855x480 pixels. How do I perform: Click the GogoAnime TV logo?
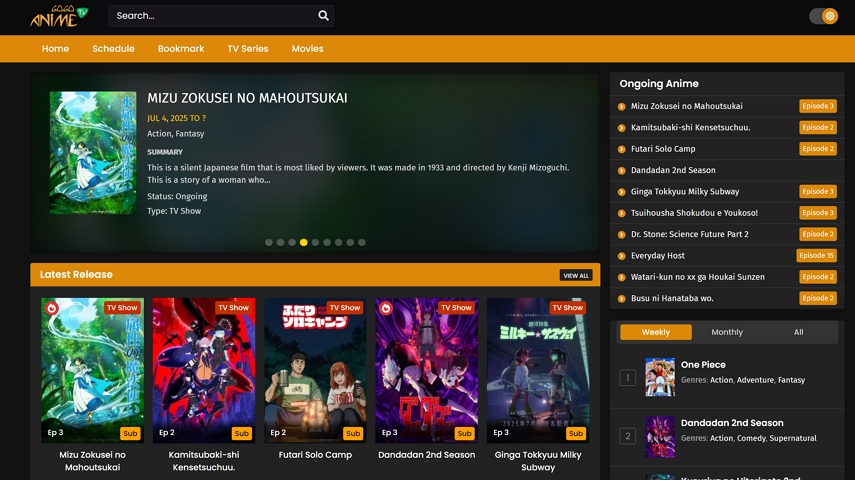tap(59, 16)
